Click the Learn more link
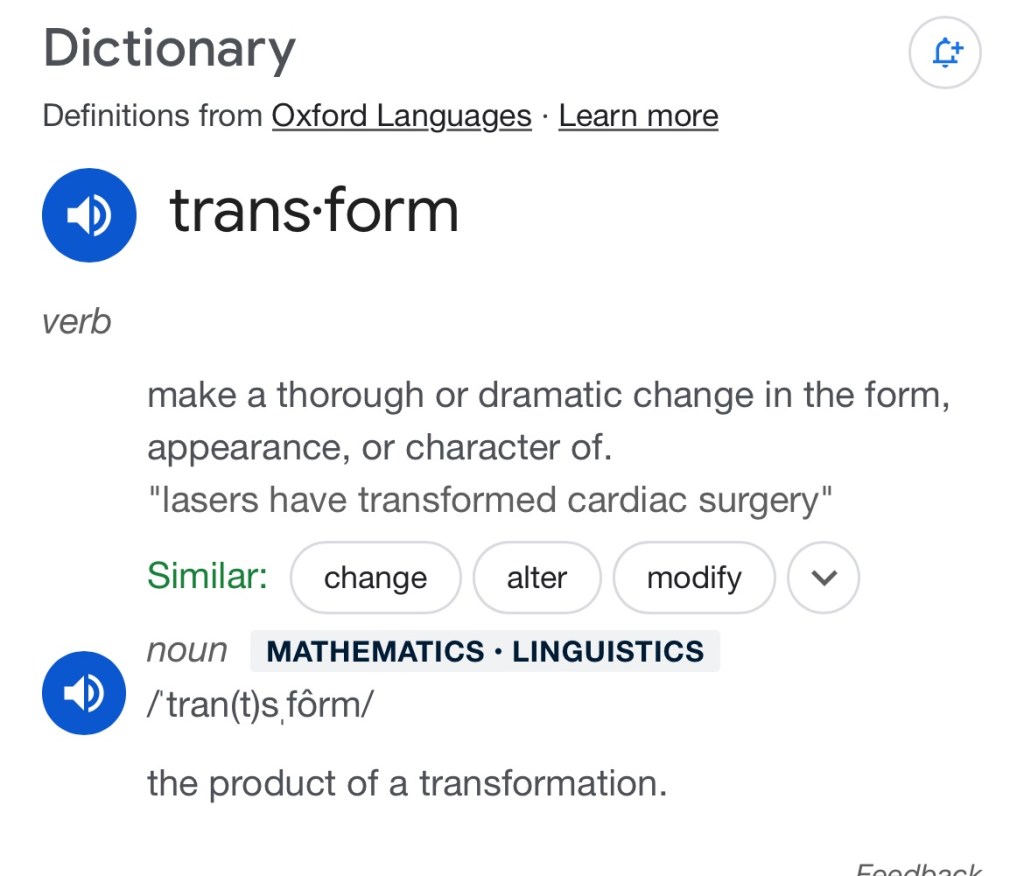Image resolution: width=1024 pixels, height=876 pixels. pyautogui.click(x=638, y=116)
